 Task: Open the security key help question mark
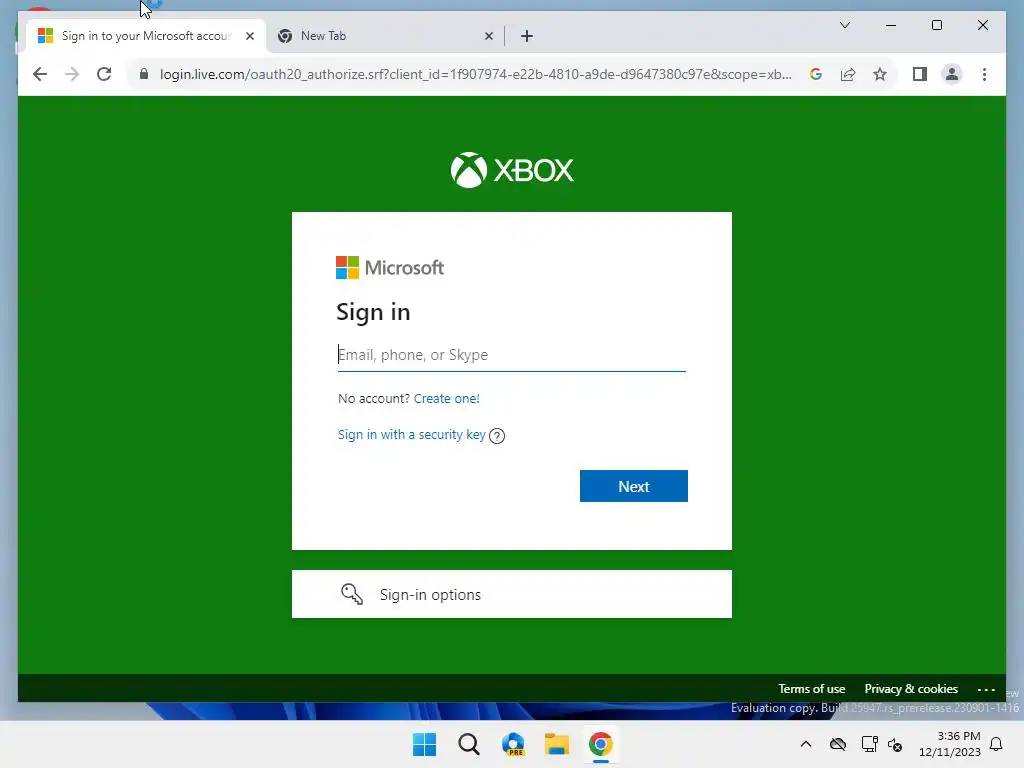(497, 436)
